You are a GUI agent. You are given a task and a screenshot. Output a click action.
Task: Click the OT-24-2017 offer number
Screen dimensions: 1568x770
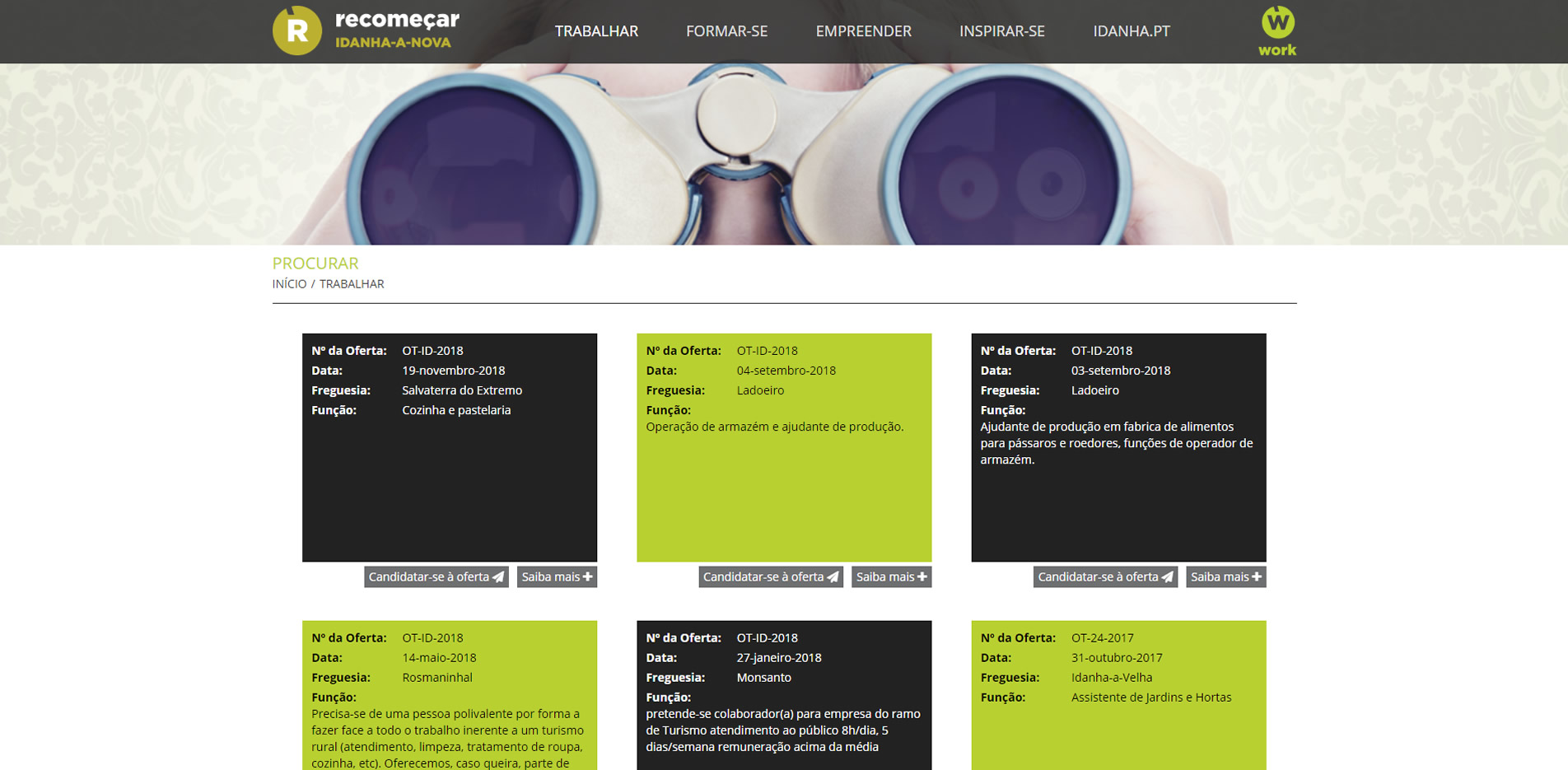1102,638
